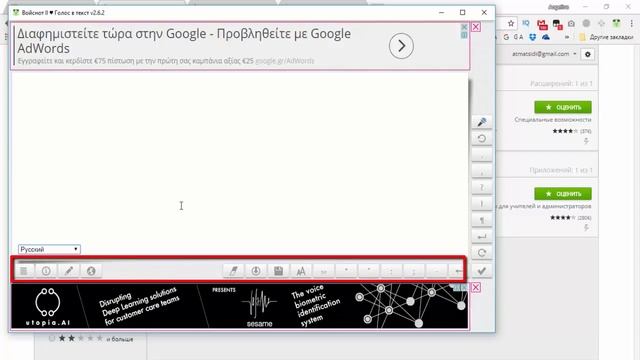Open the info circle icon in bottom toolbar

pos(46,271)
